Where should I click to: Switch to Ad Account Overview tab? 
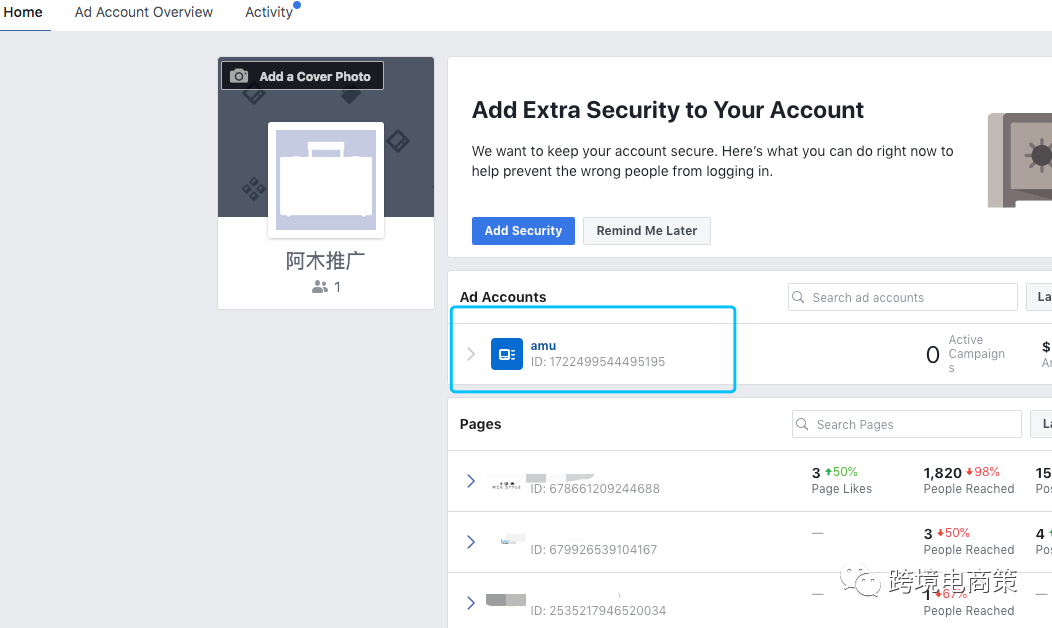click(144, 12)
